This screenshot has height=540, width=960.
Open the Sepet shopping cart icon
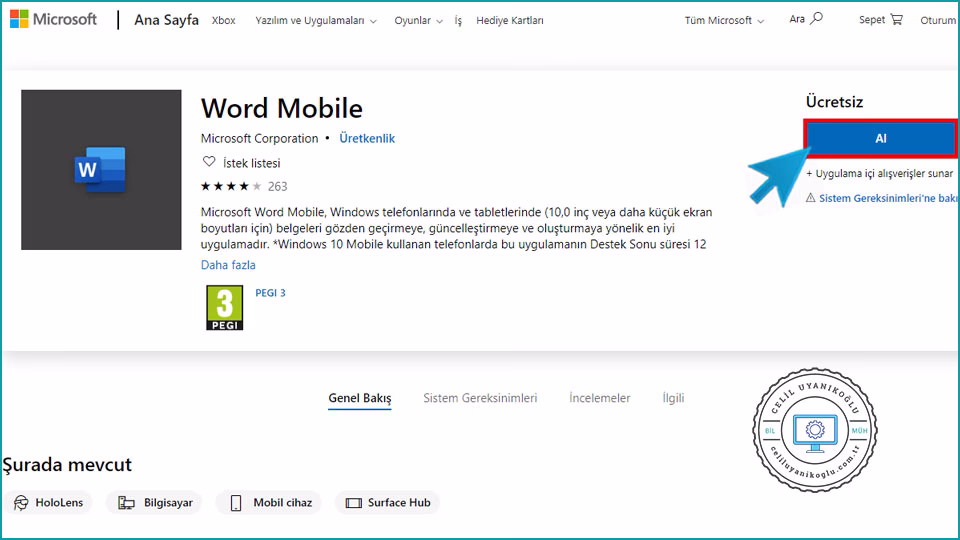(x=896, y=20)
